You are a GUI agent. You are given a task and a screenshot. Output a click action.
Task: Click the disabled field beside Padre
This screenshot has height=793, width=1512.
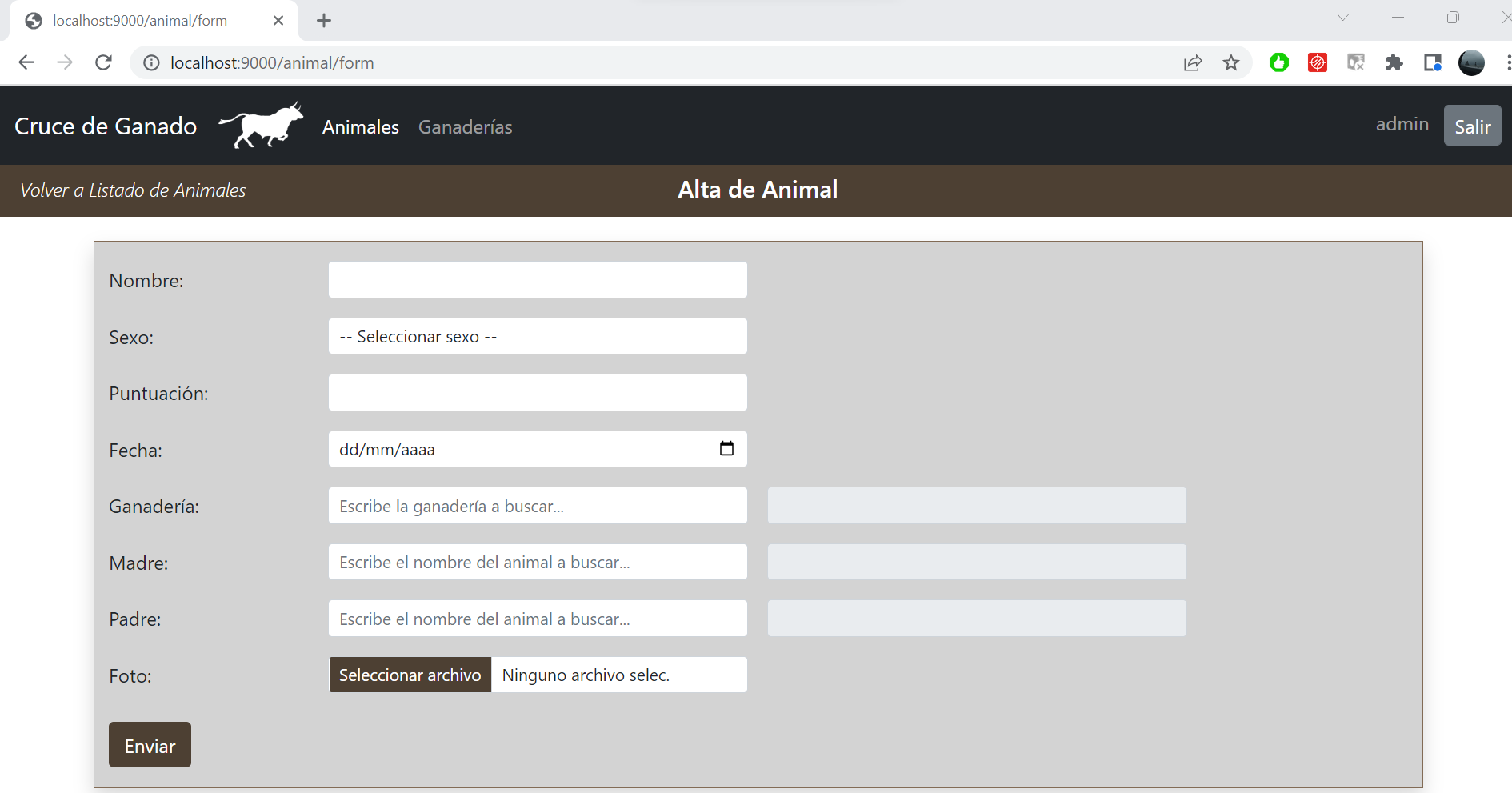pyautogui.click(x=977, y=619)
